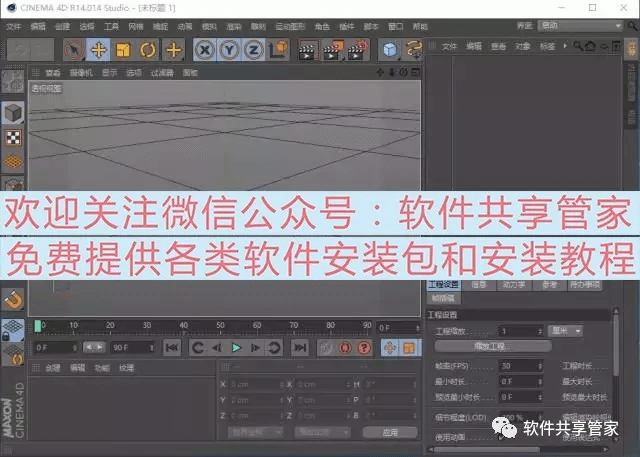
Task: Select the 工程设置 tab
Action: point(444,284)
